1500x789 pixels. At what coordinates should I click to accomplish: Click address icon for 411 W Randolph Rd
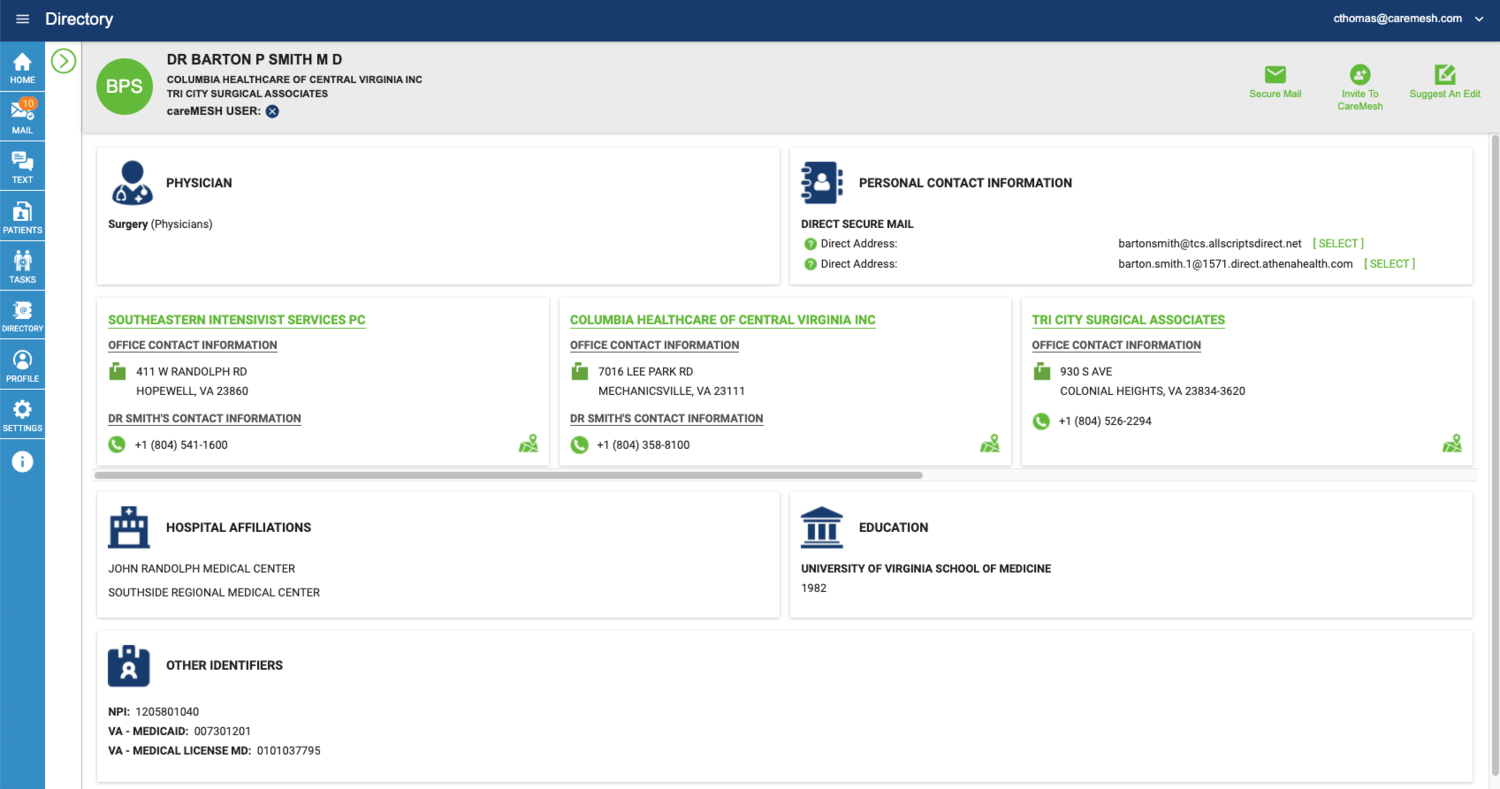117,372
